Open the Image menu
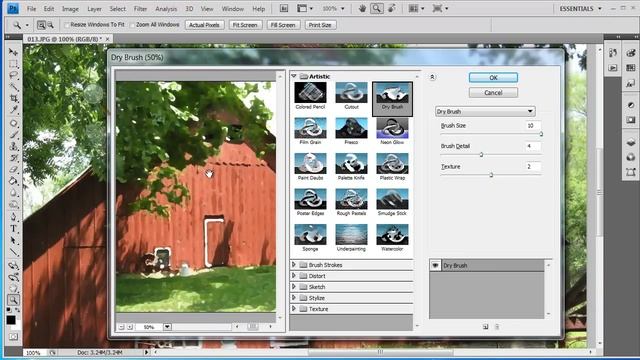Screen dimensions: 640x360 (70, 9)
